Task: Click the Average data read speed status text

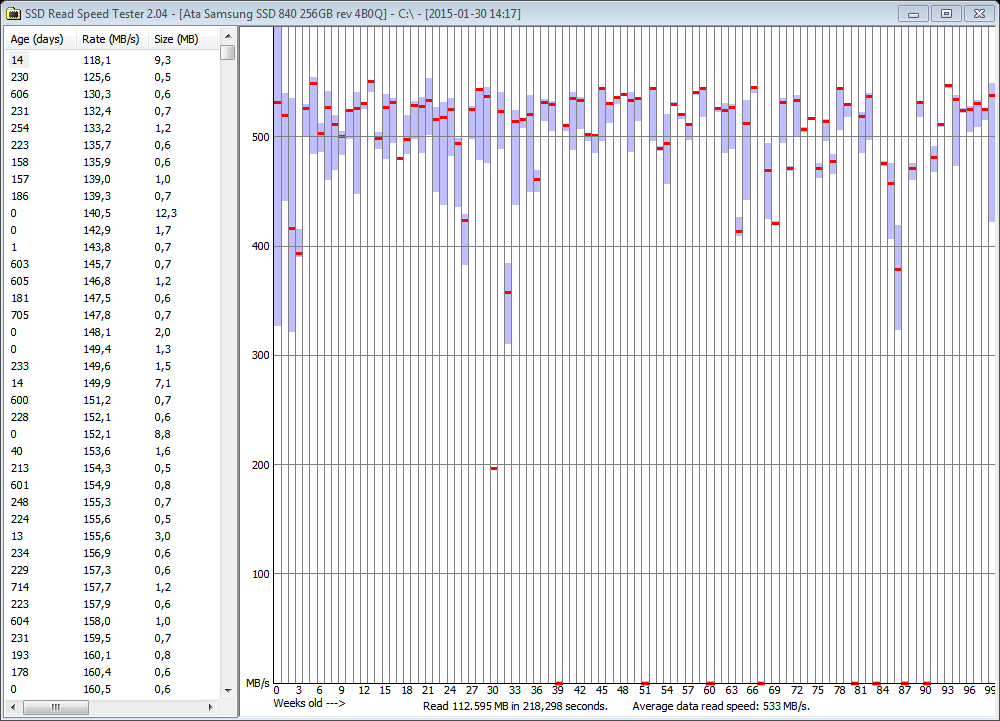Action: point(721,706)
